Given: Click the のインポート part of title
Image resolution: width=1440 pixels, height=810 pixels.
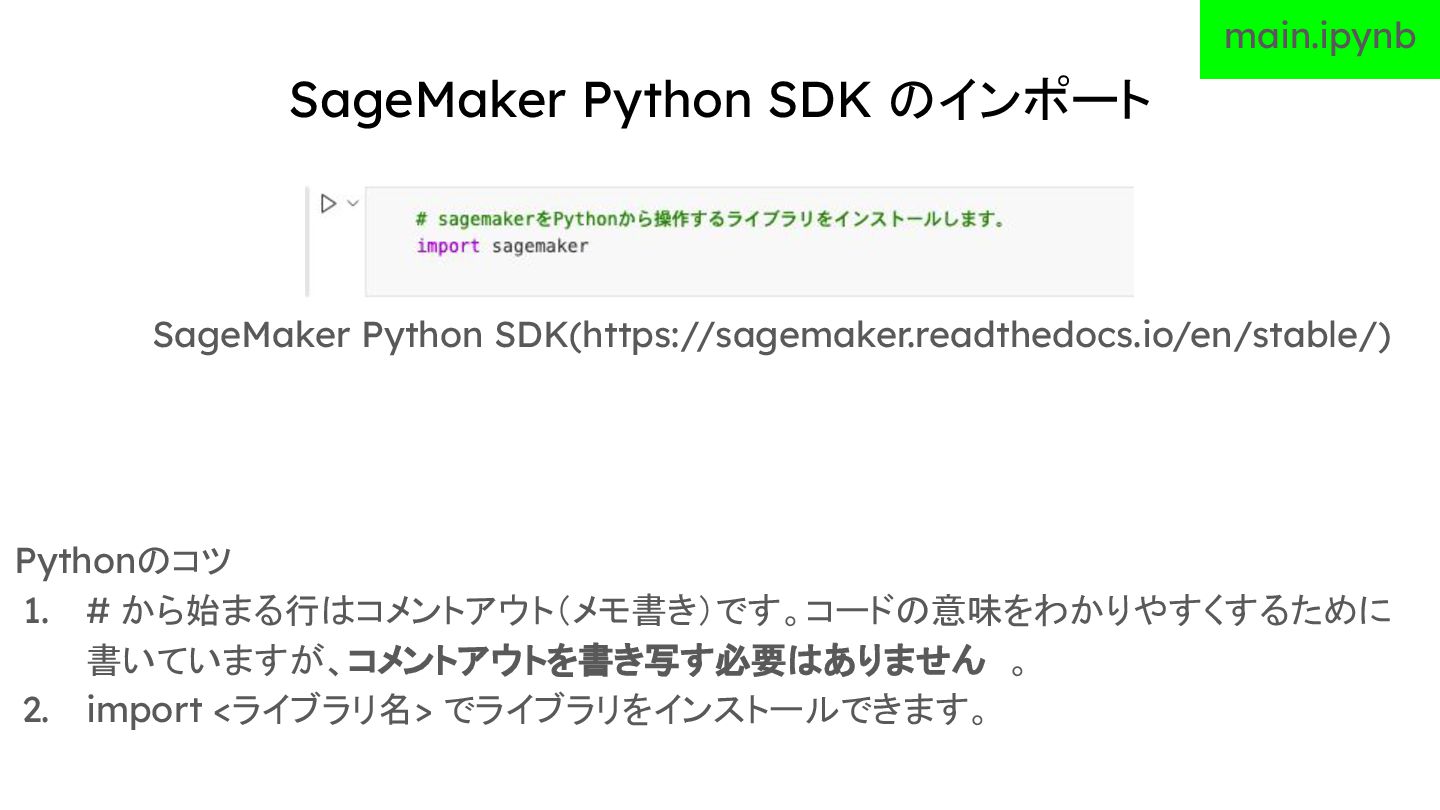Looking at the screenshot, I should [x=1019, y=101].
